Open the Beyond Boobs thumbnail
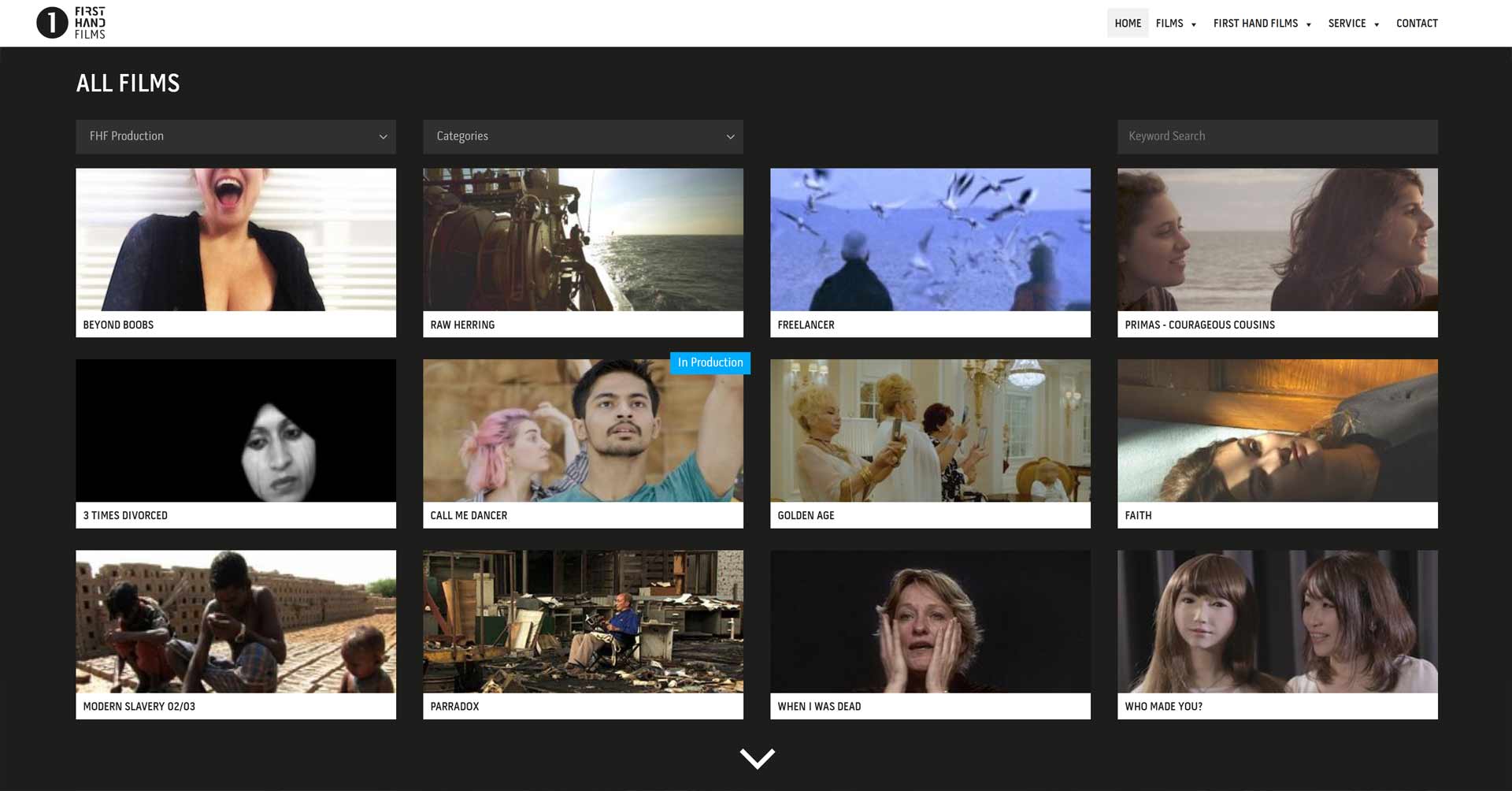The image size is (1512, 791). [235, 240]
